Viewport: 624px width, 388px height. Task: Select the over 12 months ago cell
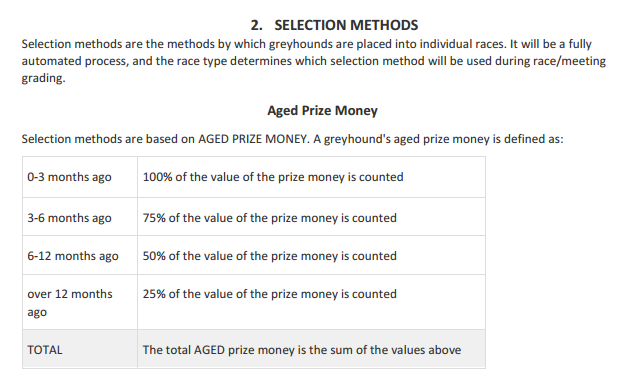click(x=80, y=302)
